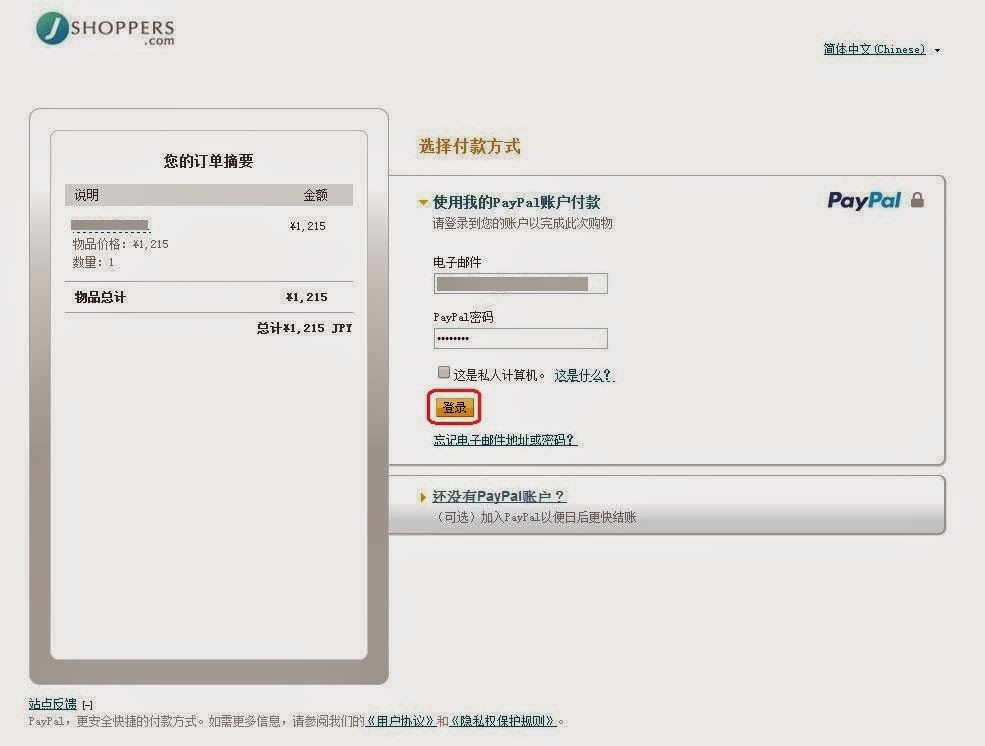Collapse the 站点反馈 [-] toggle
Viewport: 985px width, 746px height.
[x=88, y=705]
